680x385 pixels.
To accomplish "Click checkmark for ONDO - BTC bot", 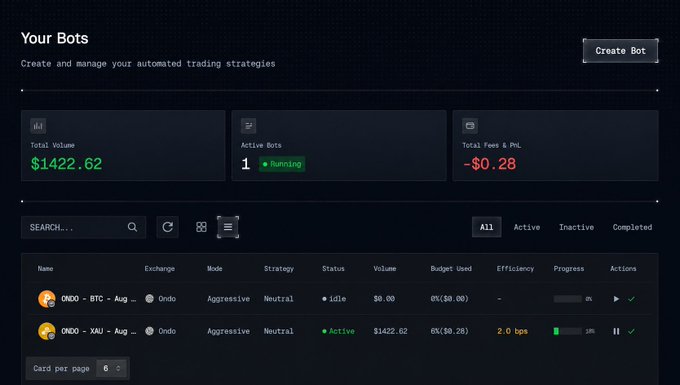I will pos(631,299).
